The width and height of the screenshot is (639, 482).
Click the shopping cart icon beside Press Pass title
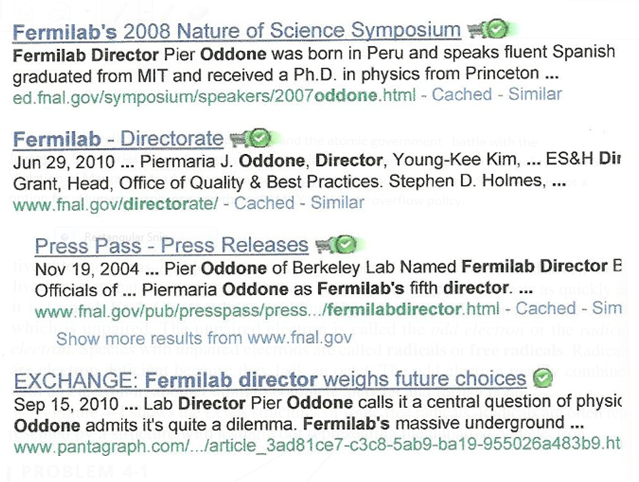[x=324, y=245]
